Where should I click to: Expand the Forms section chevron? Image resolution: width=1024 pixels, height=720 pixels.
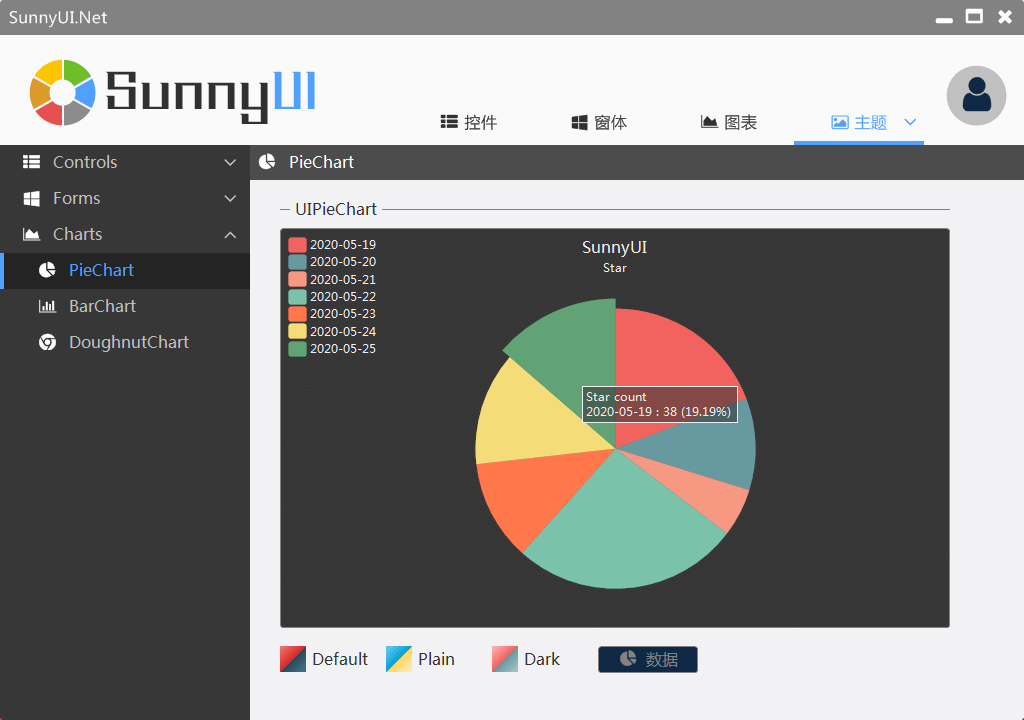click(x=230, y=198)
